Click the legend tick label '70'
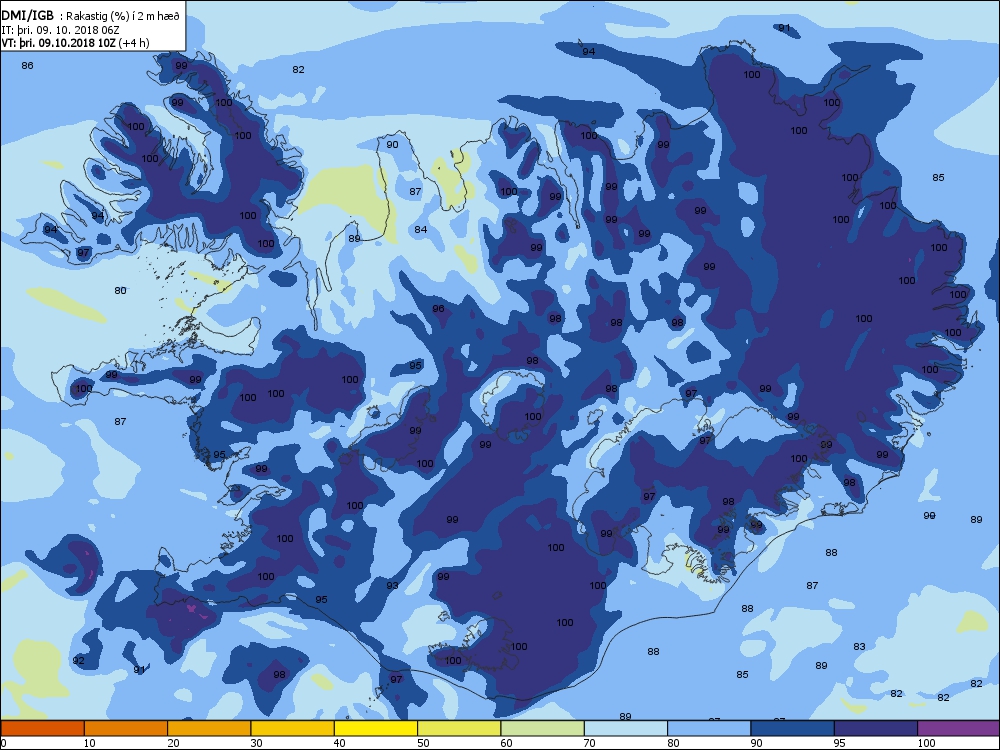Image resolution: width=1000 pixels, height=750 pixels. 589,743
